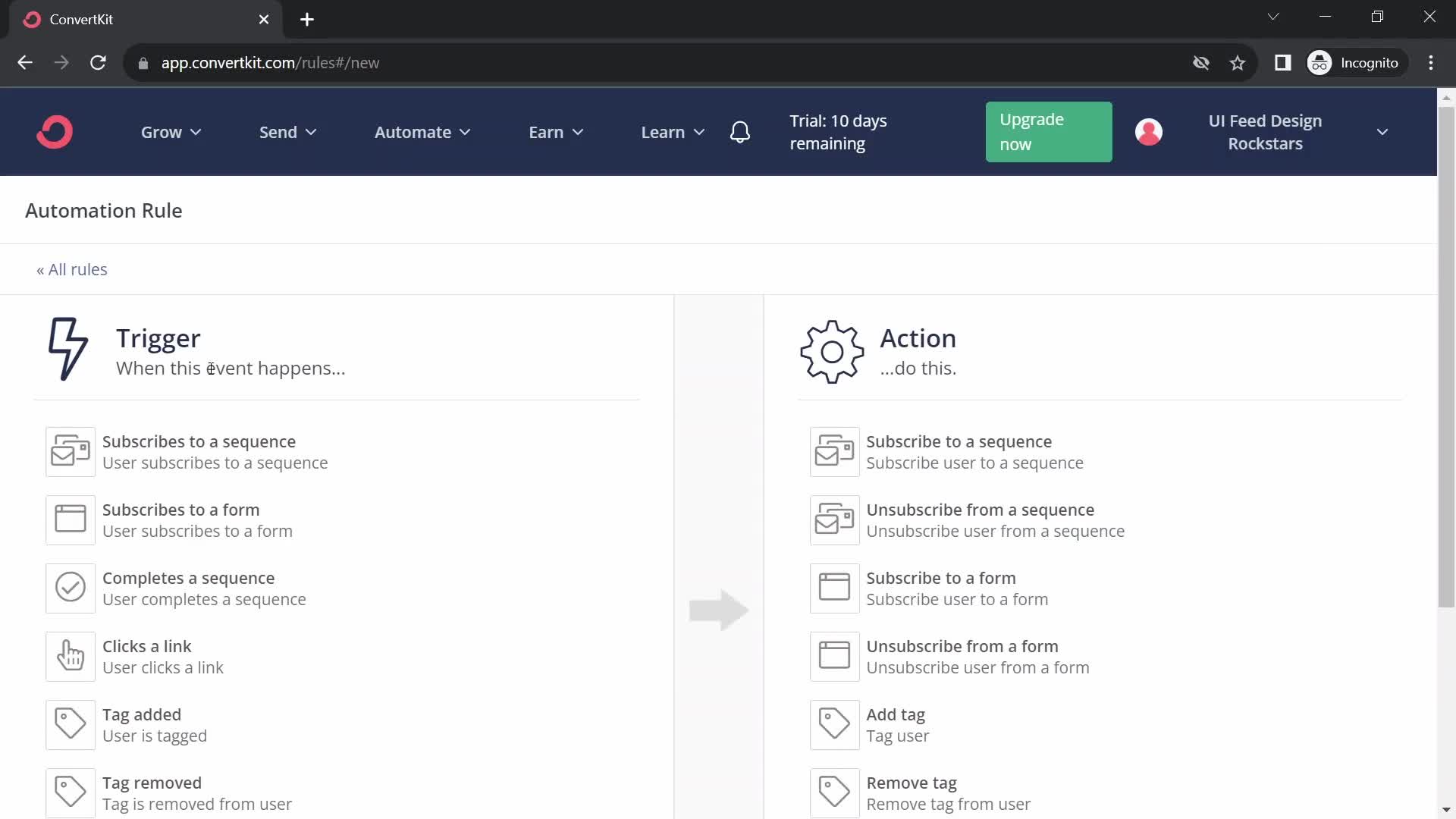Click the Completes a sequence checkmark icon
The height and width of the screenshot is (819, 1456).
click(69, 587)
